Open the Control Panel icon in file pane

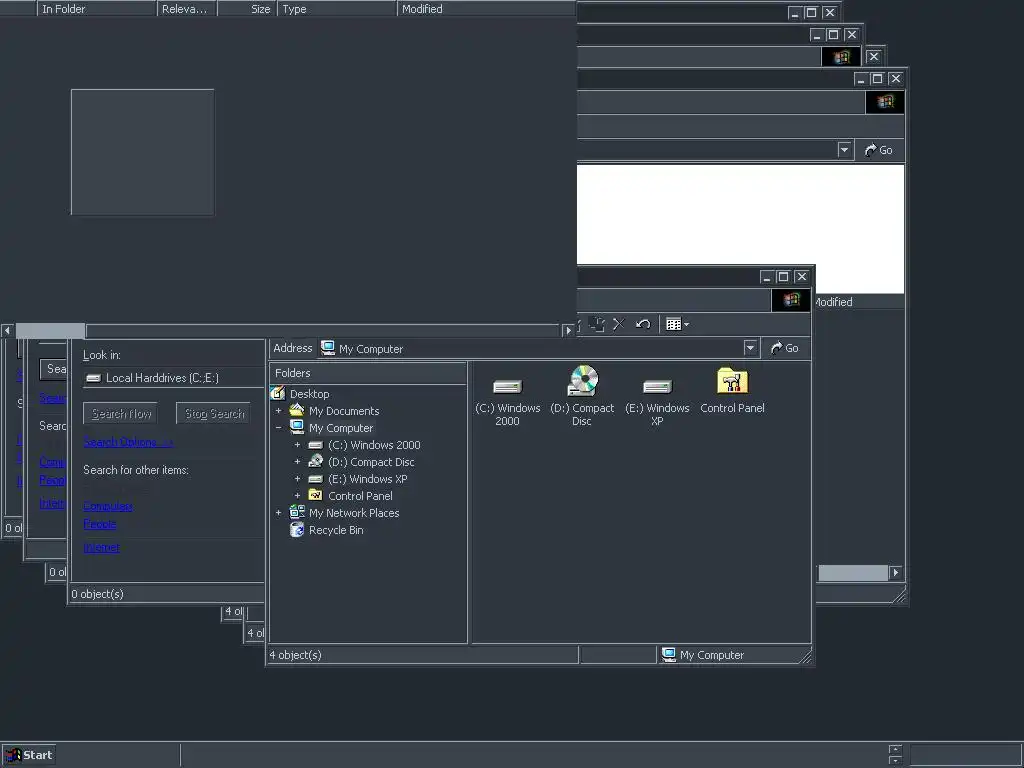732,391
